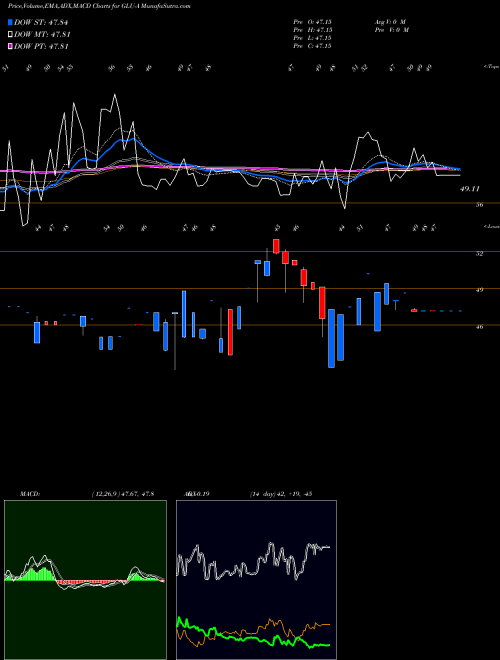The height and width of the screenshot is (660, 500).
Task: Click the magenta DOW PT legend swatch
Action: [11, 46]
